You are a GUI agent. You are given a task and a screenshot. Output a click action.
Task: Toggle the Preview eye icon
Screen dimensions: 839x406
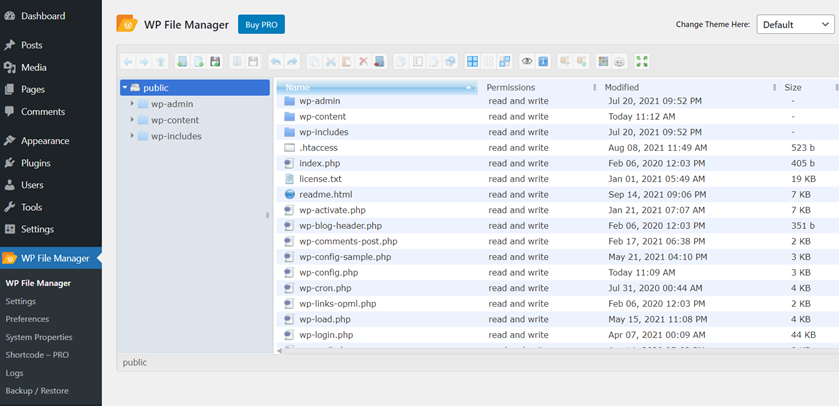click(x=527, y=62)
